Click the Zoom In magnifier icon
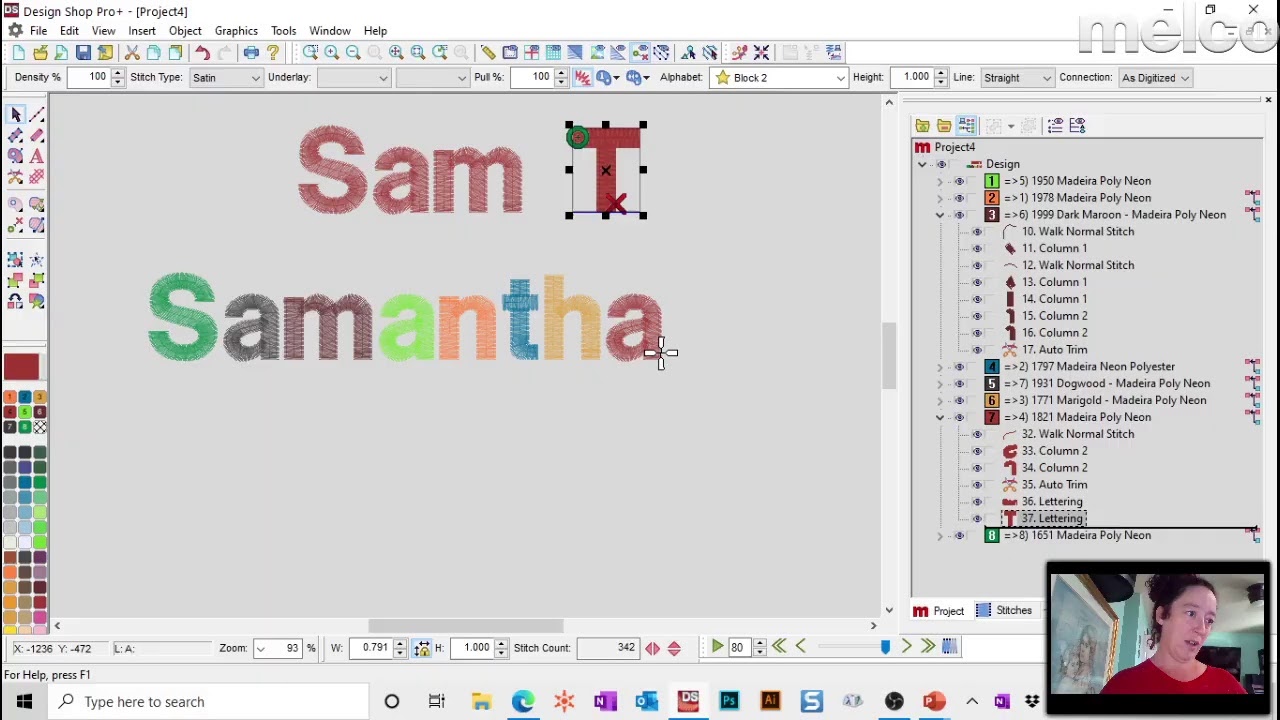 pos(331,52)
